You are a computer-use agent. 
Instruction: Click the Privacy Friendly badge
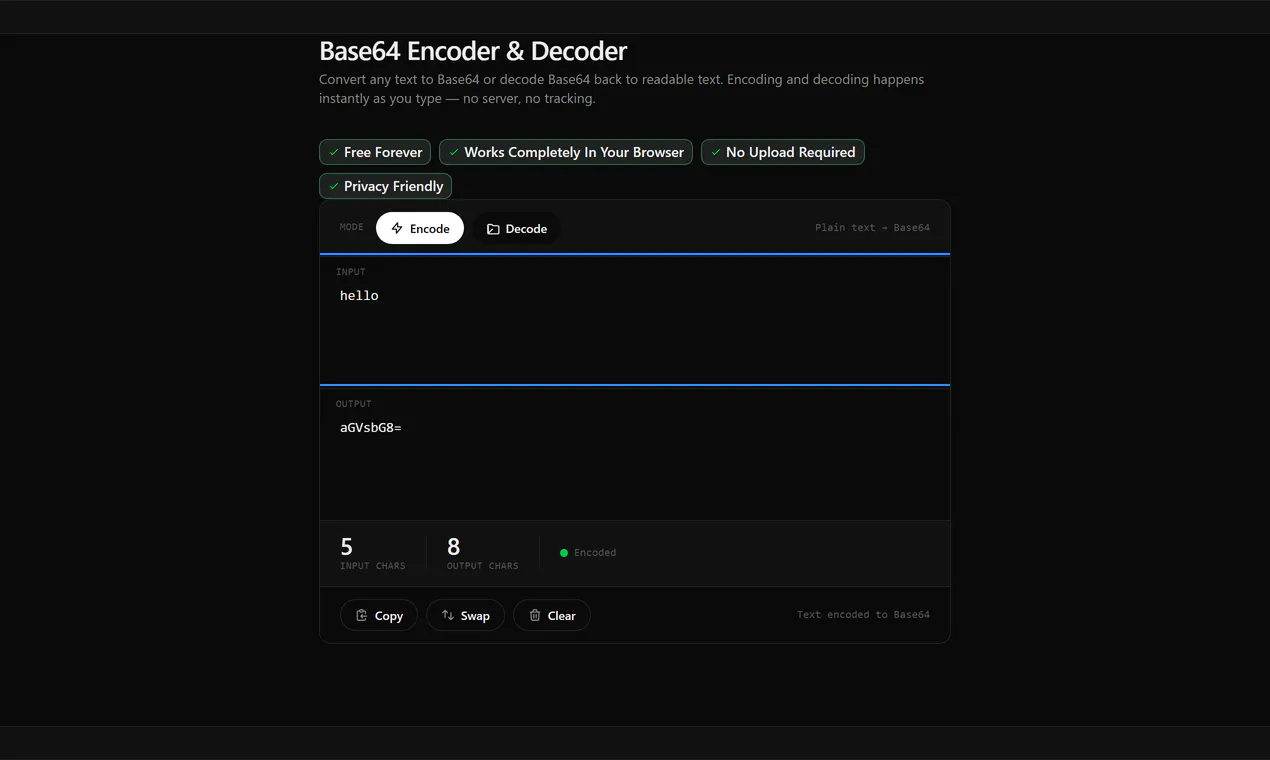pos(385,186)
